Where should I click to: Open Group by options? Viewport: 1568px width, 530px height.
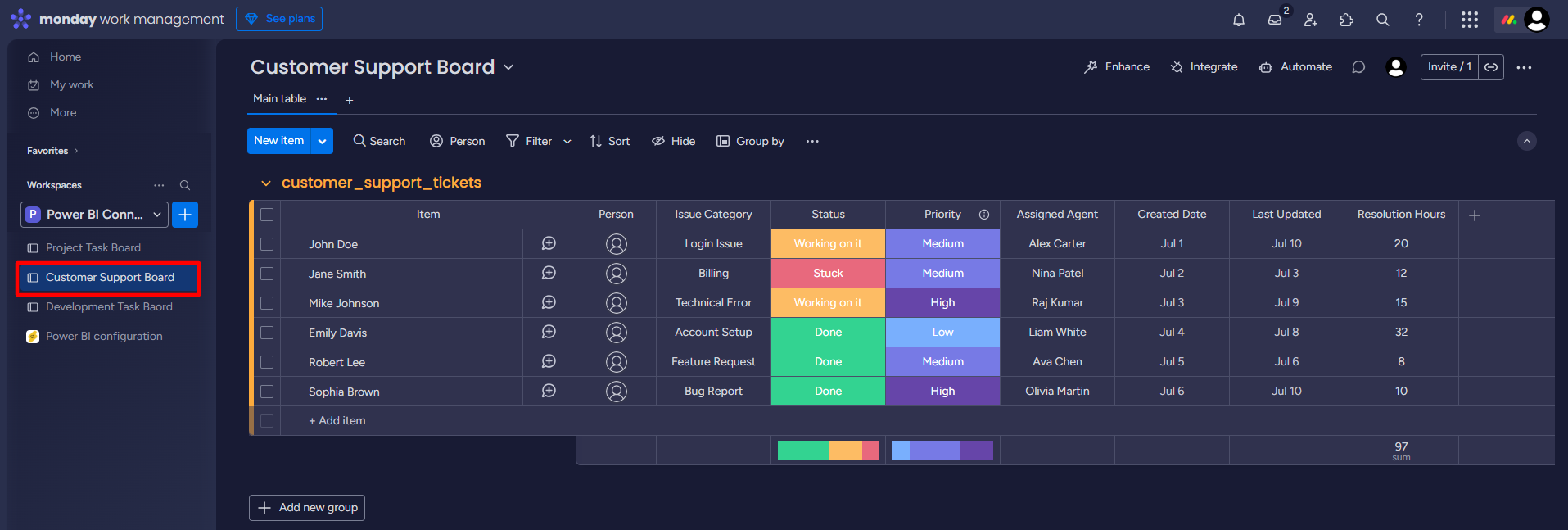point(751,141)
